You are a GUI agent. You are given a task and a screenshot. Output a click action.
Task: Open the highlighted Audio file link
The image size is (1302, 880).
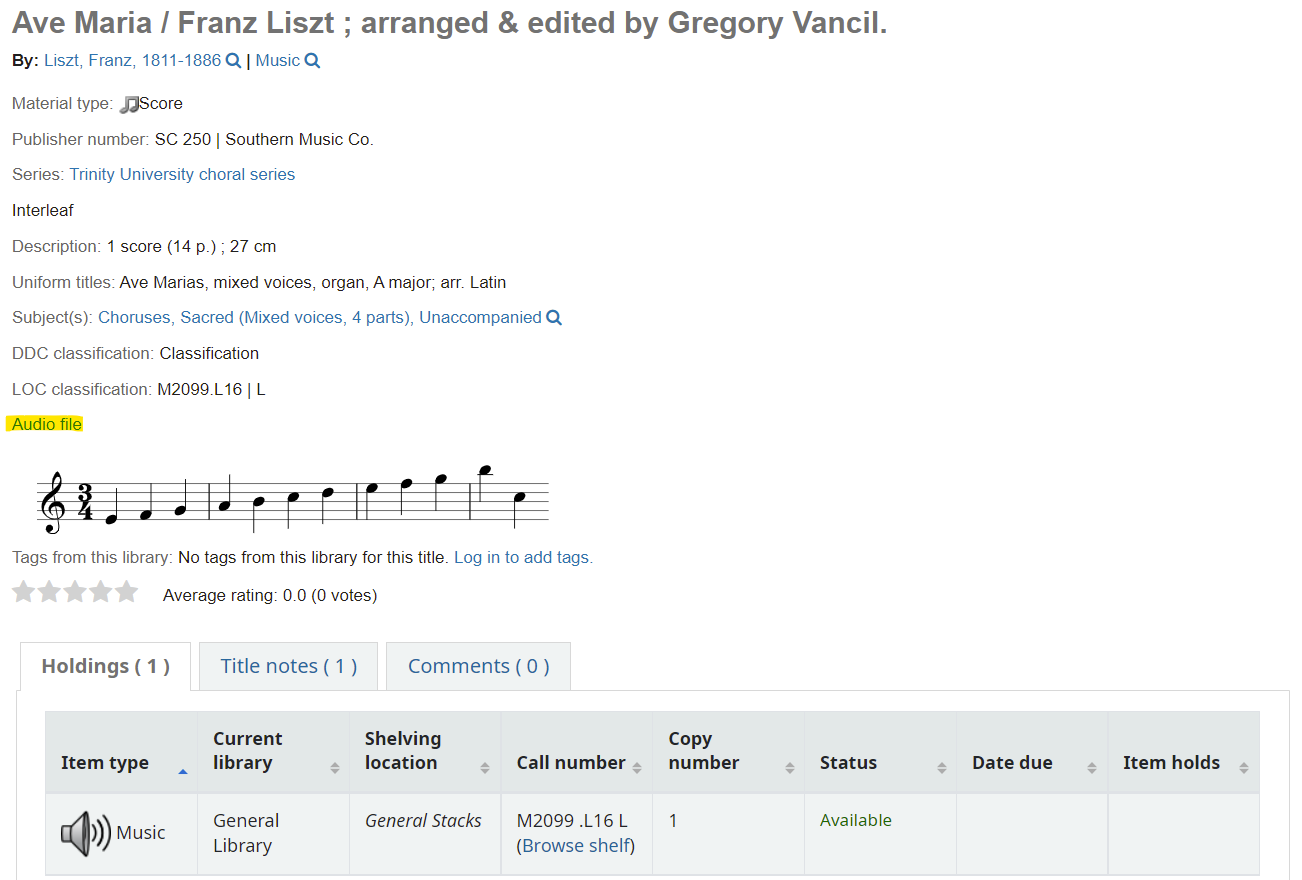pos(47,424)
